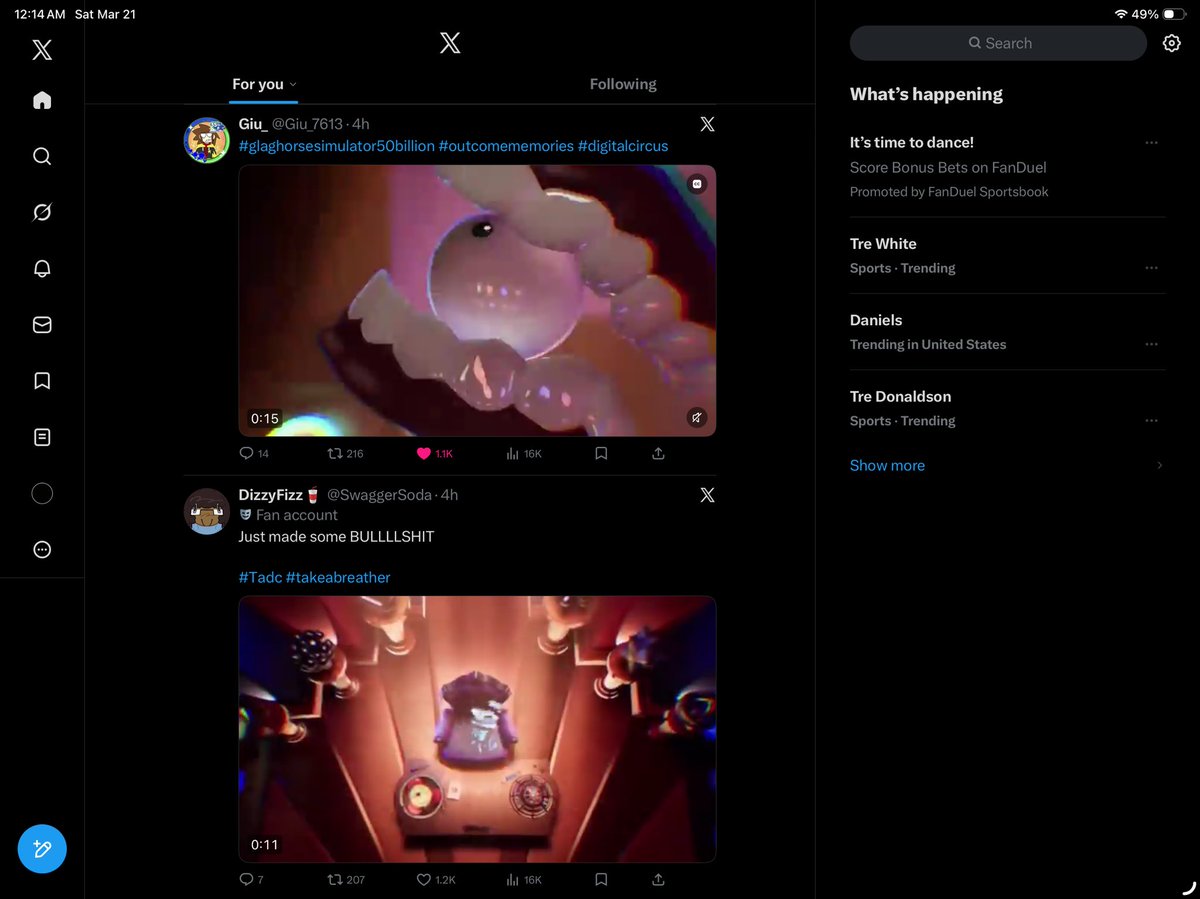Open Grok X icon on Giu_ post
Image resolution: width=1200 pixels, height=899 pixels.
coord(707,124)
